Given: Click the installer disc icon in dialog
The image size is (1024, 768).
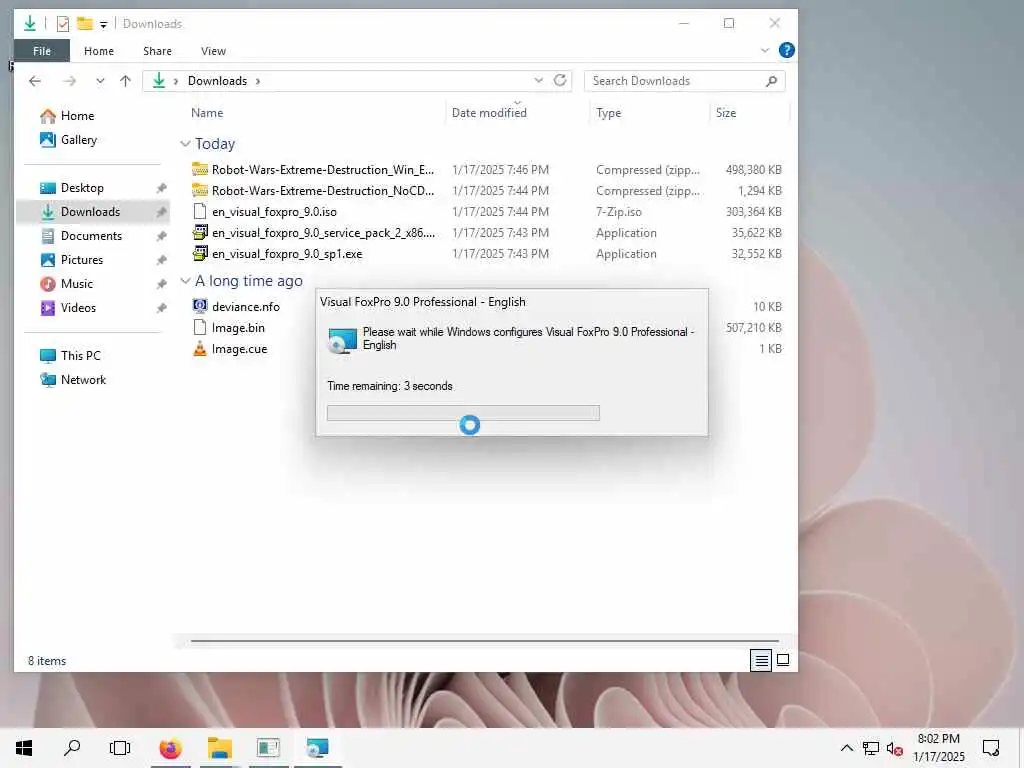Looking at the screenshot, I should (342, 341).
